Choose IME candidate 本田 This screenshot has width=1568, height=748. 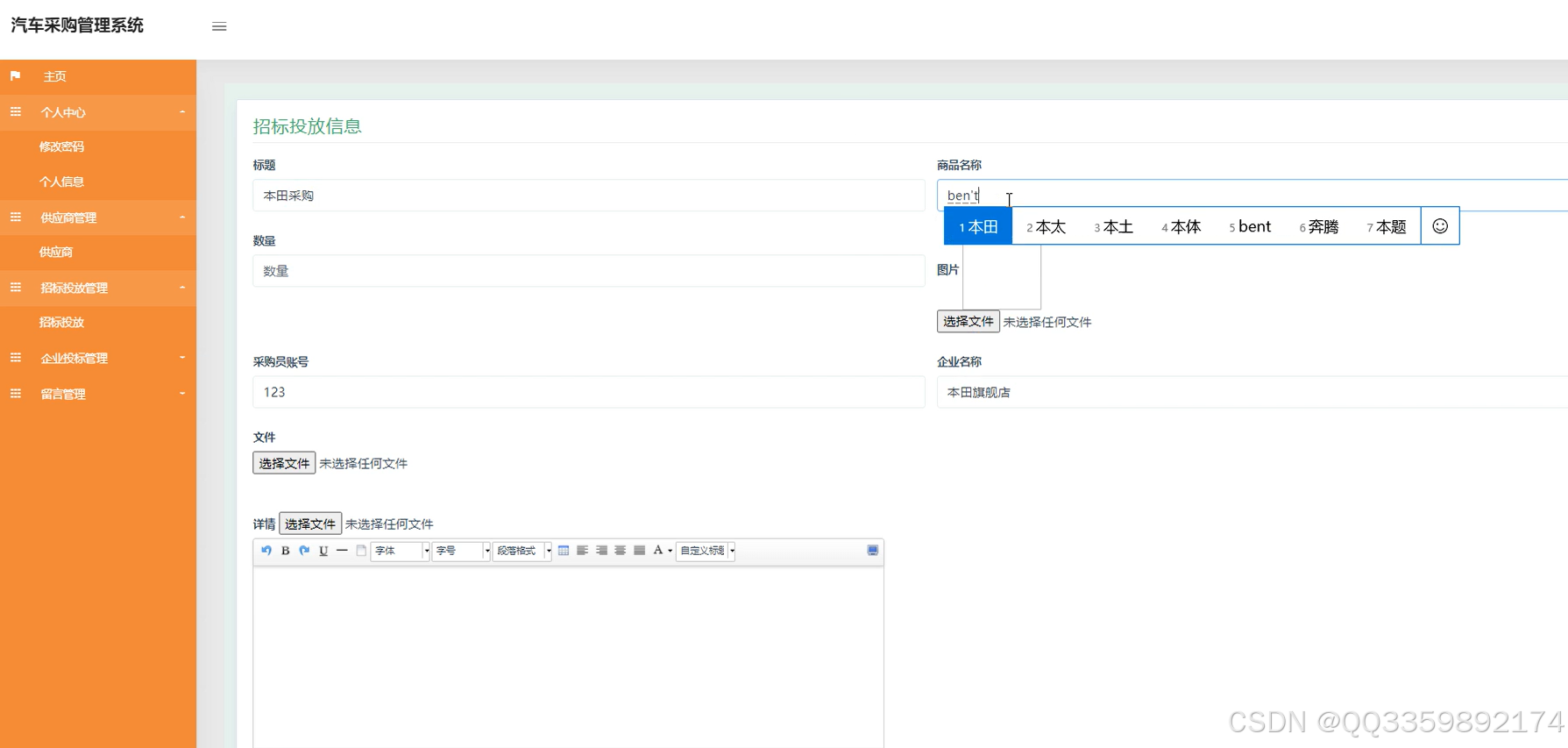pyautogui.click(x=978, y=226)
